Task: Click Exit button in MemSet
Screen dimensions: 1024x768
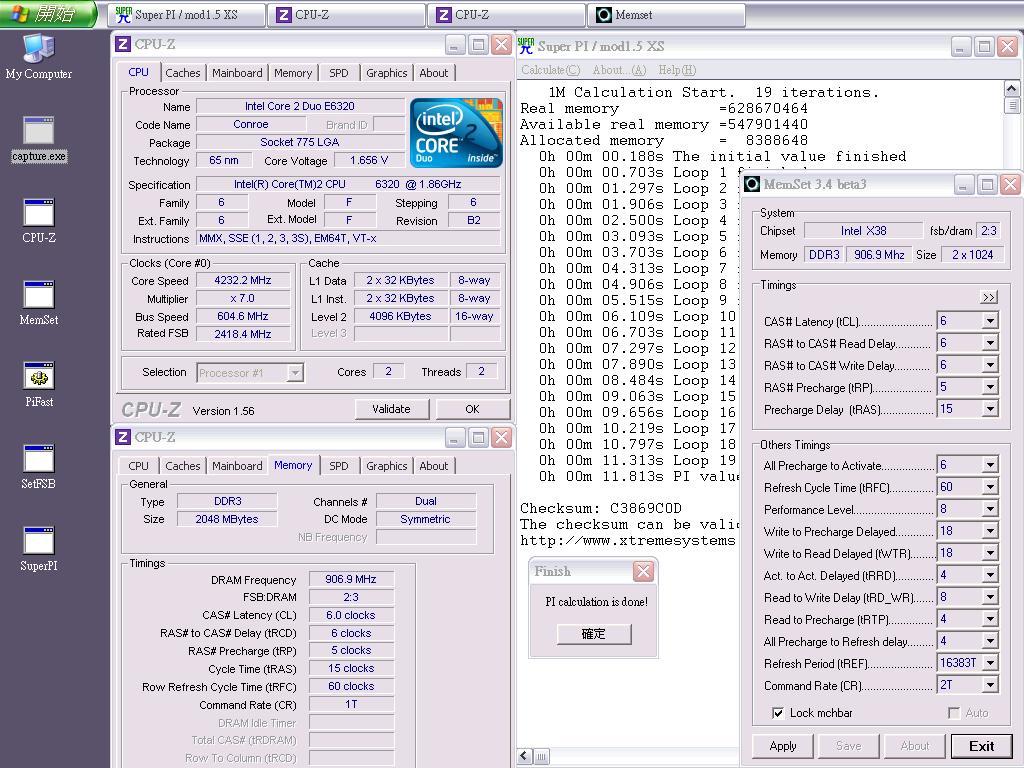Action: click(981, 746)
